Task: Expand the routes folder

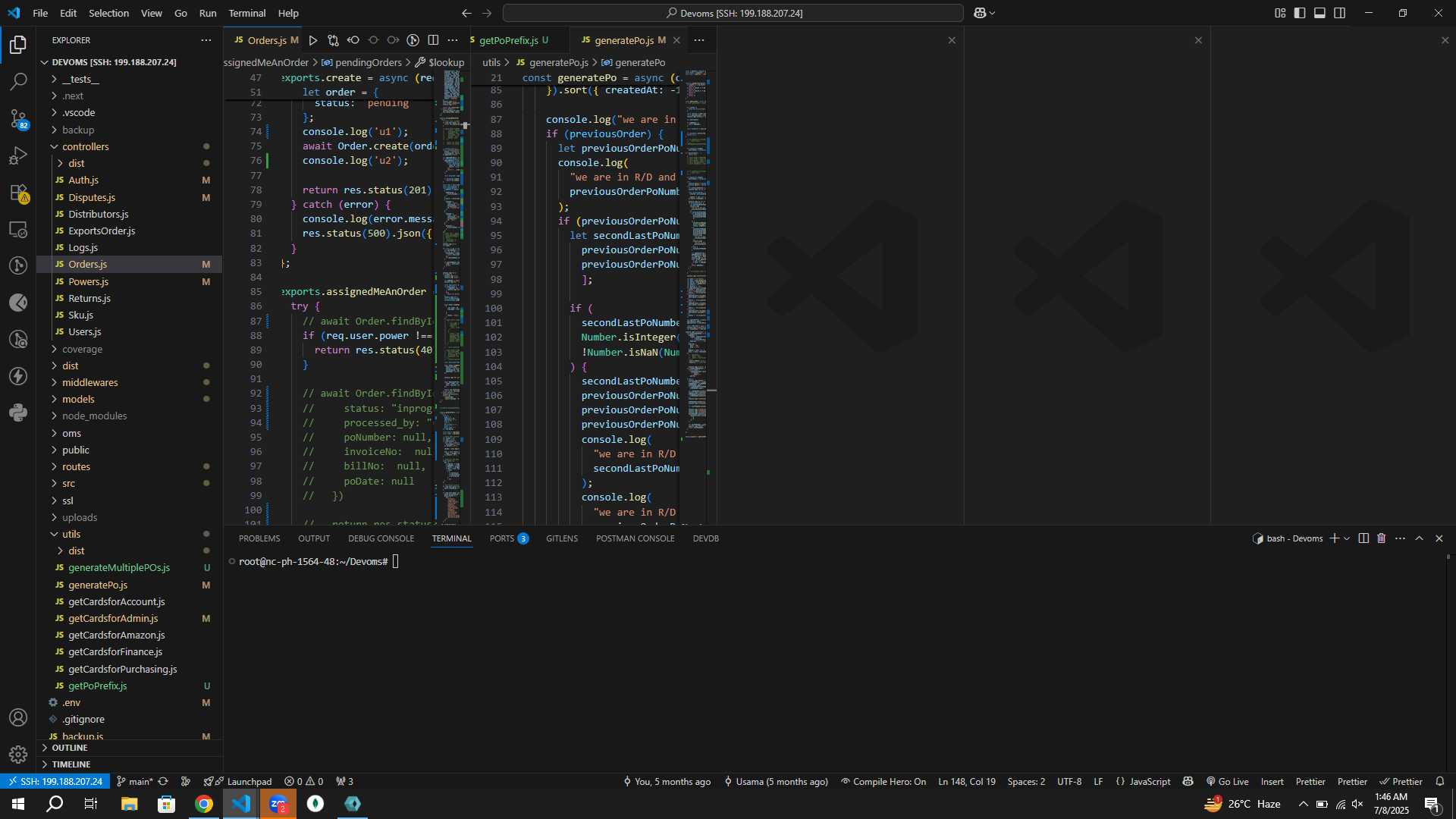Action: pos(129,466)
